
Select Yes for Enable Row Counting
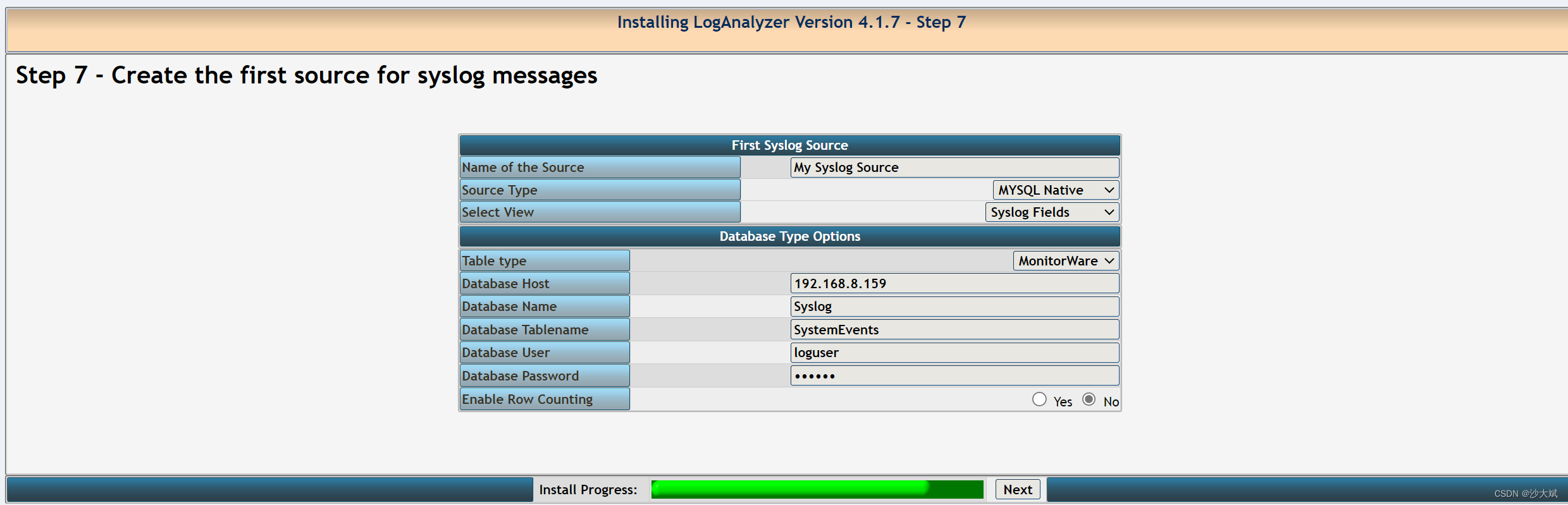coord(1039,399)
